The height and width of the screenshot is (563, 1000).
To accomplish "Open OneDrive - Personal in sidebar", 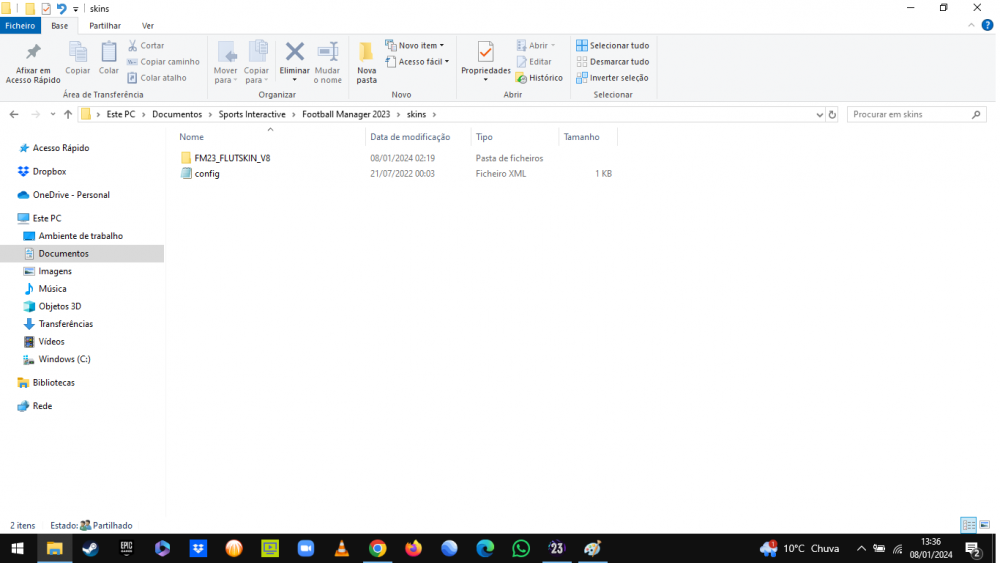I will 71,195.
